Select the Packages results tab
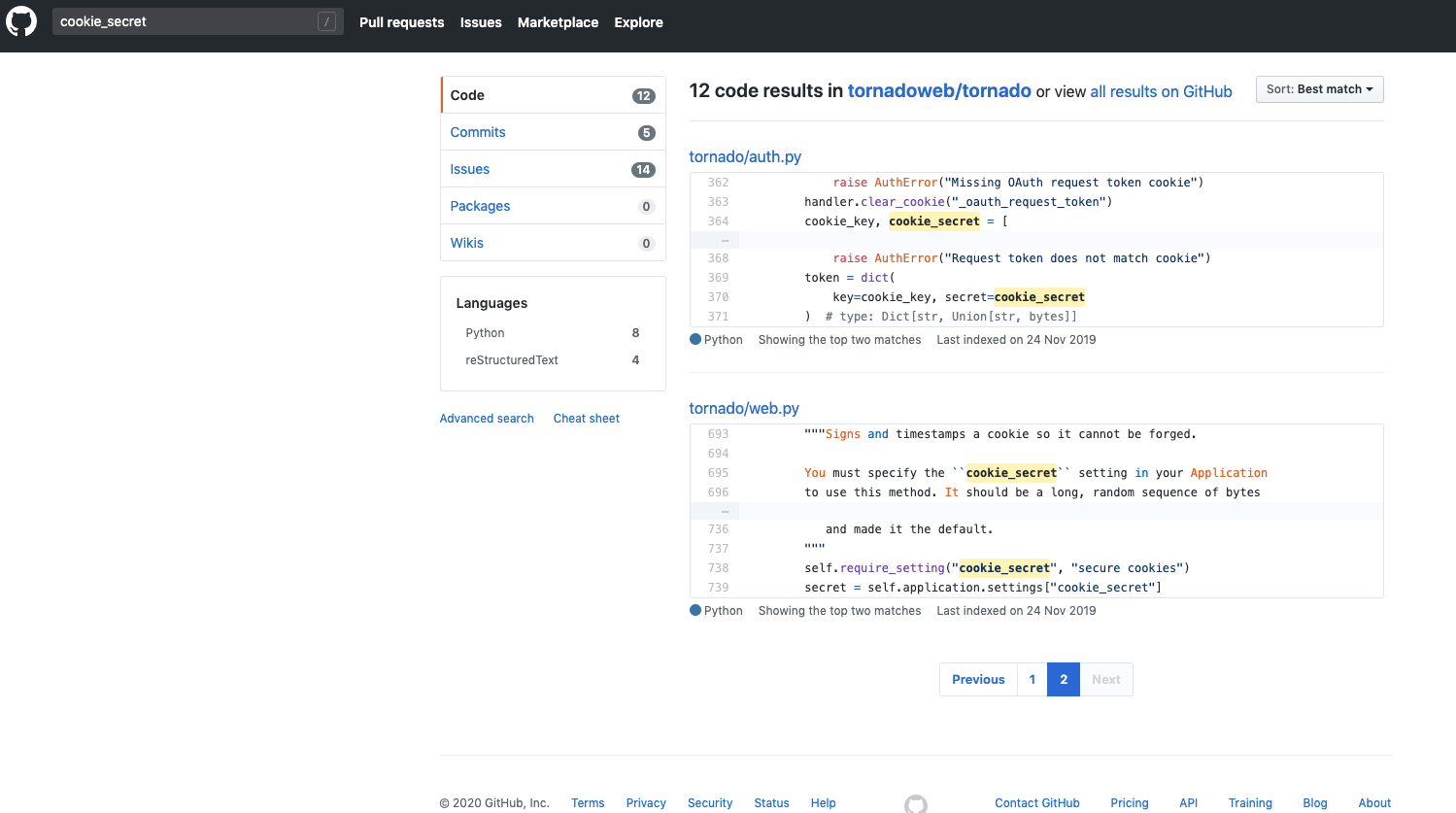1456x813 pixels. 553,206
